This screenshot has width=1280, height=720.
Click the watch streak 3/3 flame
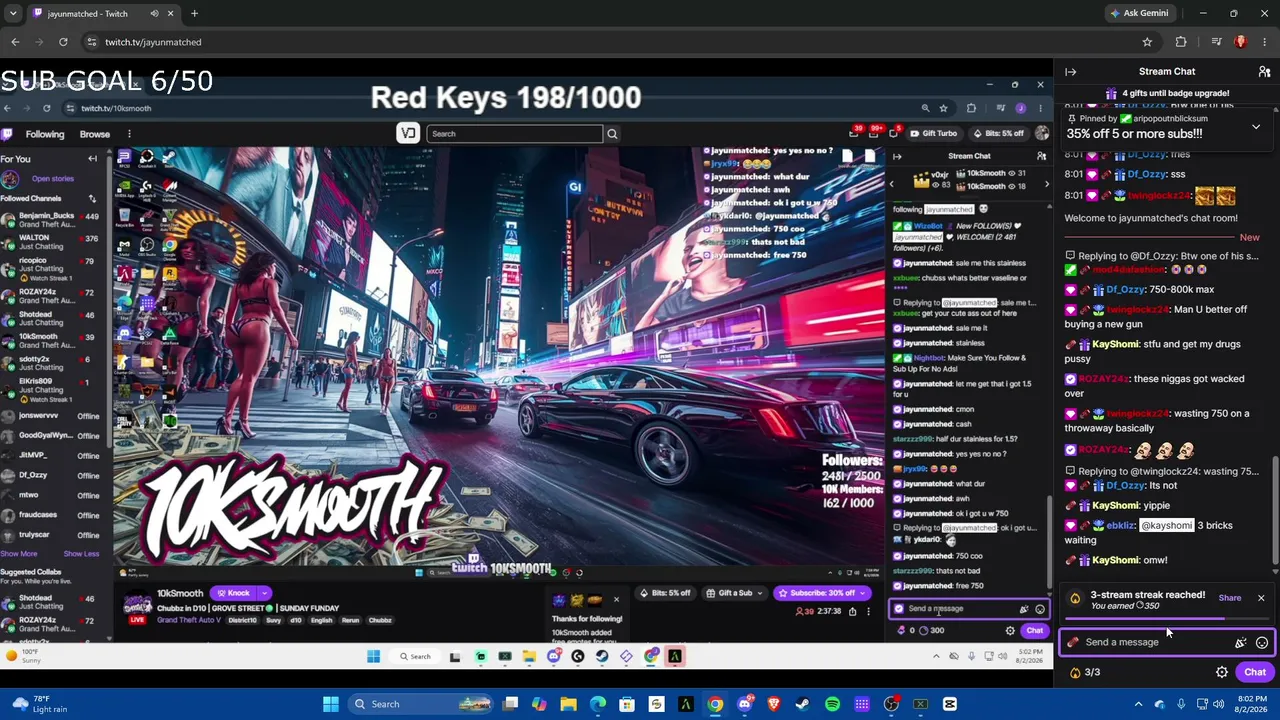[x=1085, y=672]
